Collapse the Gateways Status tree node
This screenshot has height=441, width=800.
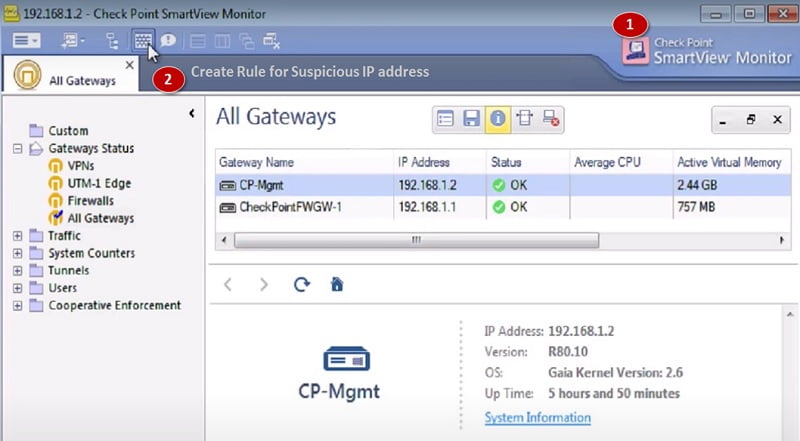pos(17,149)
